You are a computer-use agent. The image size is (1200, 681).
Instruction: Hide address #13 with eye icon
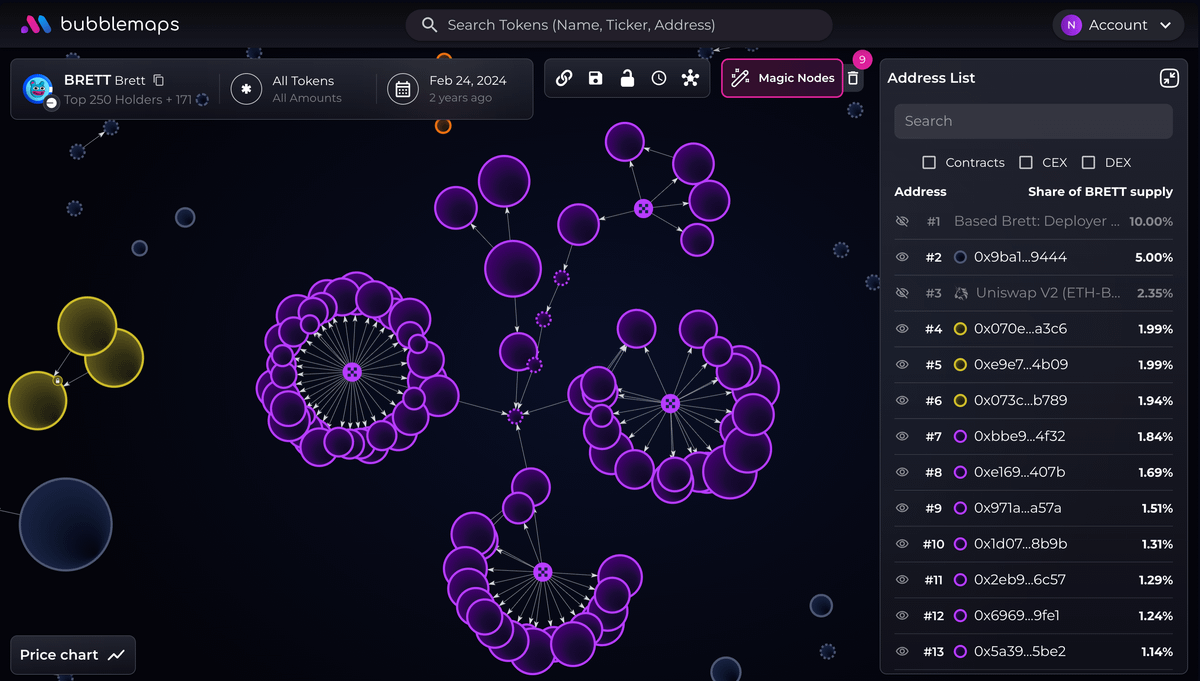pos(902,652)
